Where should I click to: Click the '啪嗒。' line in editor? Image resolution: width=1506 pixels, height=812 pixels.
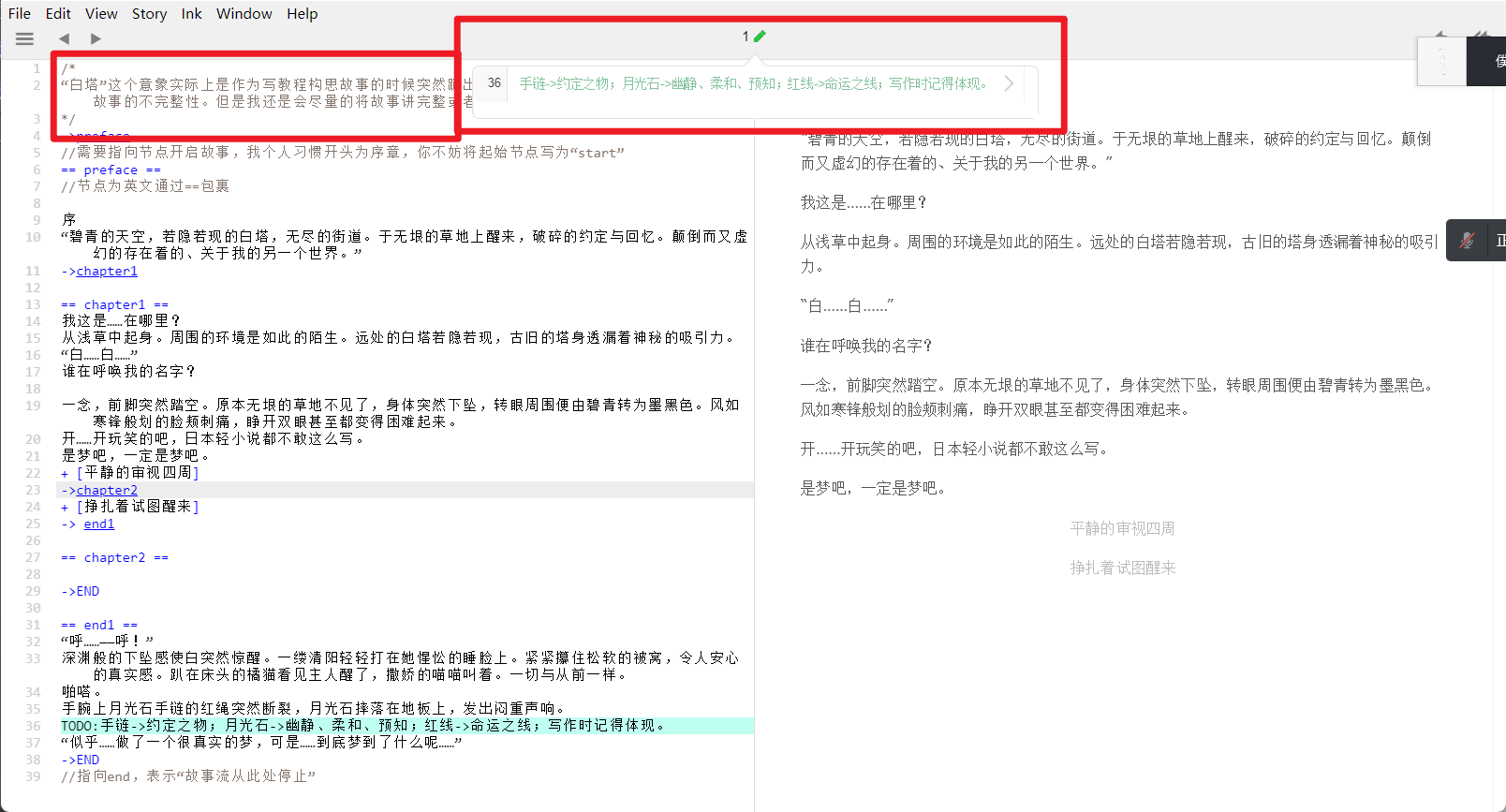tap(81, 692)
